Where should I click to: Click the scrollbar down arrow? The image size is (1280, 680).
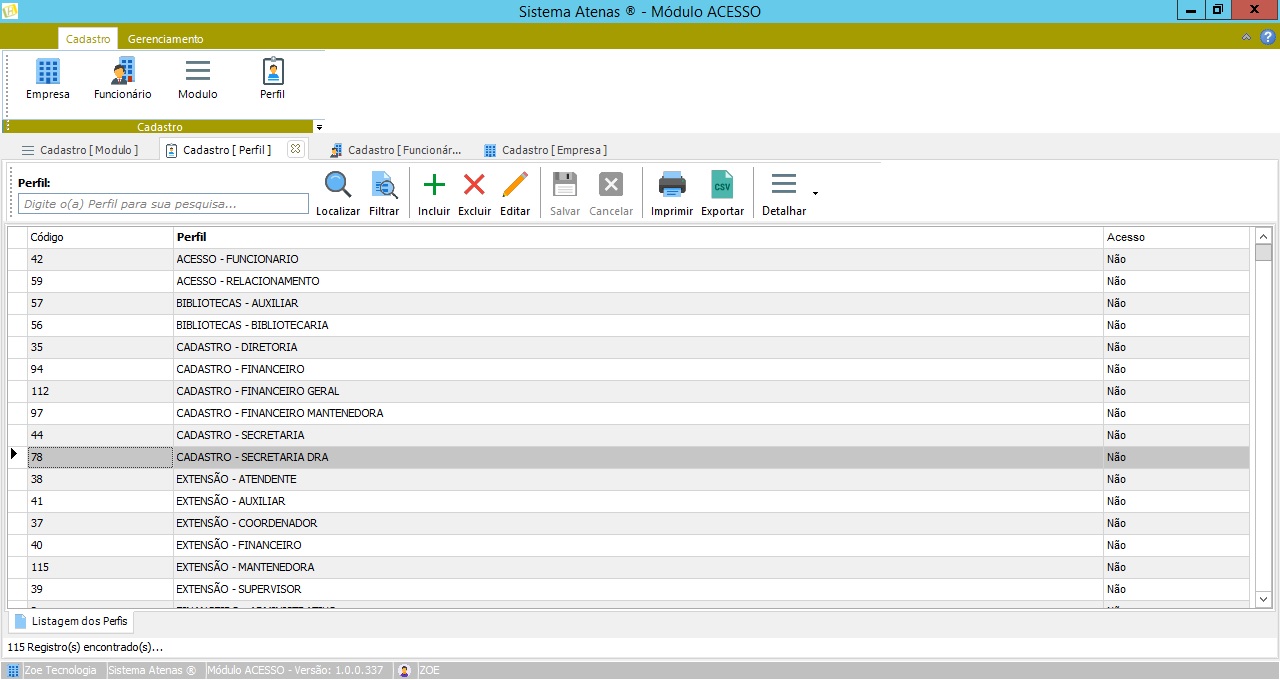pos(1263,598)
